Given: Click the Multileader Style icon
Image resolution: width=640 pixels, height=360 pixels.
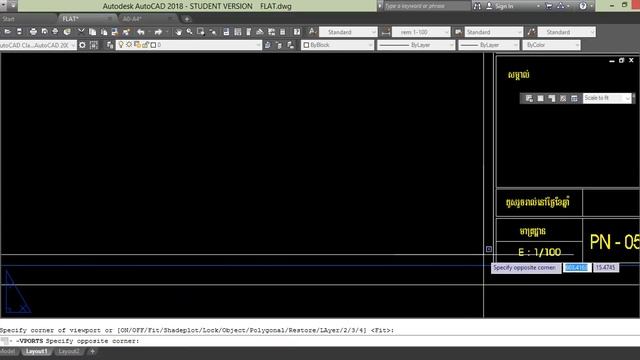Looking at the screenshot, I should pyautogui.click(x=531, y=32).
